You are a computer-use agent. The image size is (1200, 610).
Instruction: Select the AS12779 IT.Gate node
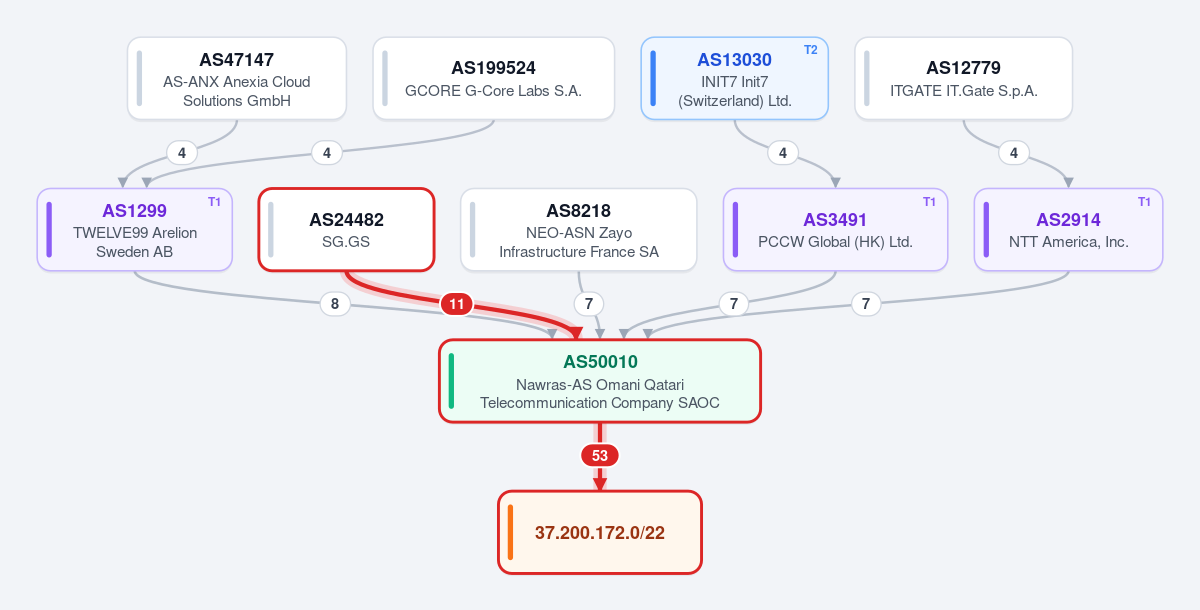pos(964,78)
